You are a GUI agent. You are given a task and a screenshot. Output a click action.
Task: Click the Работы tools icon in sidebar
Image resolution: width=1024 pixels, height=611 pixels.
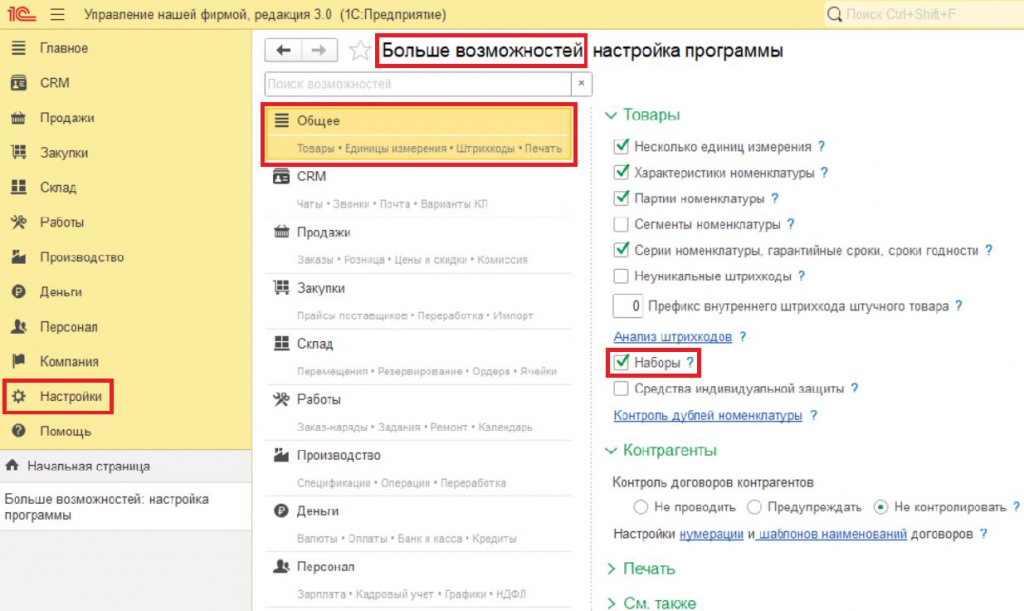[18, 222]
